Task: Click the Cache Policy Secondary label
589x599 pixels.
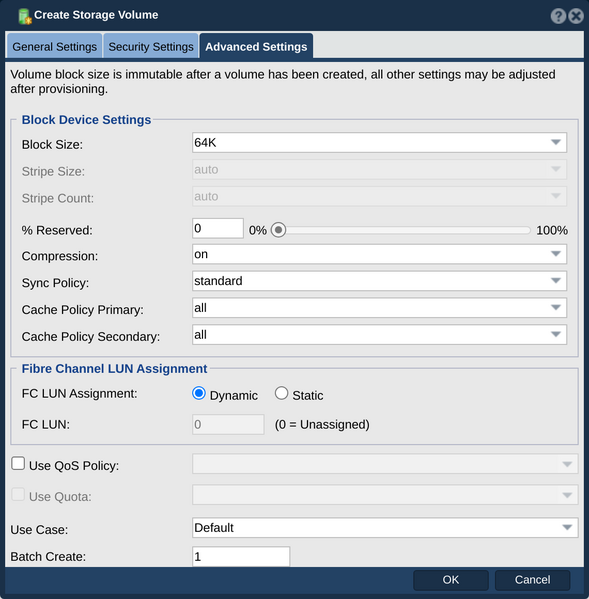Action: pos(91,337)
